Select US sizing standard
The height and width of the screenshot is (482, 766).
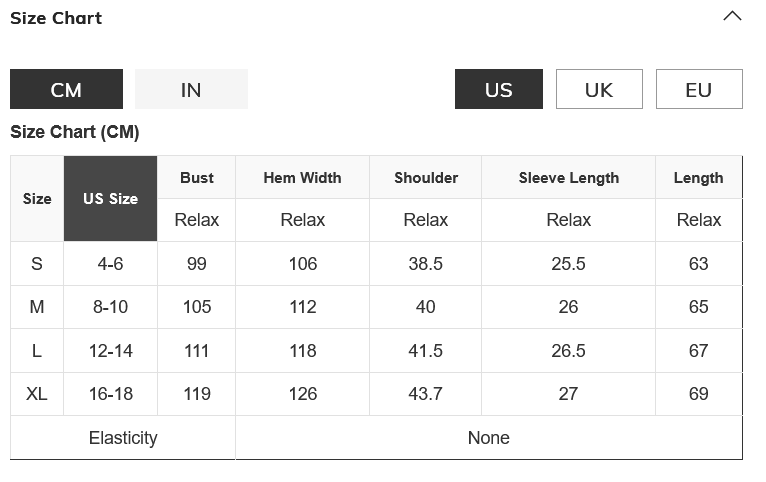coord(498,89)
